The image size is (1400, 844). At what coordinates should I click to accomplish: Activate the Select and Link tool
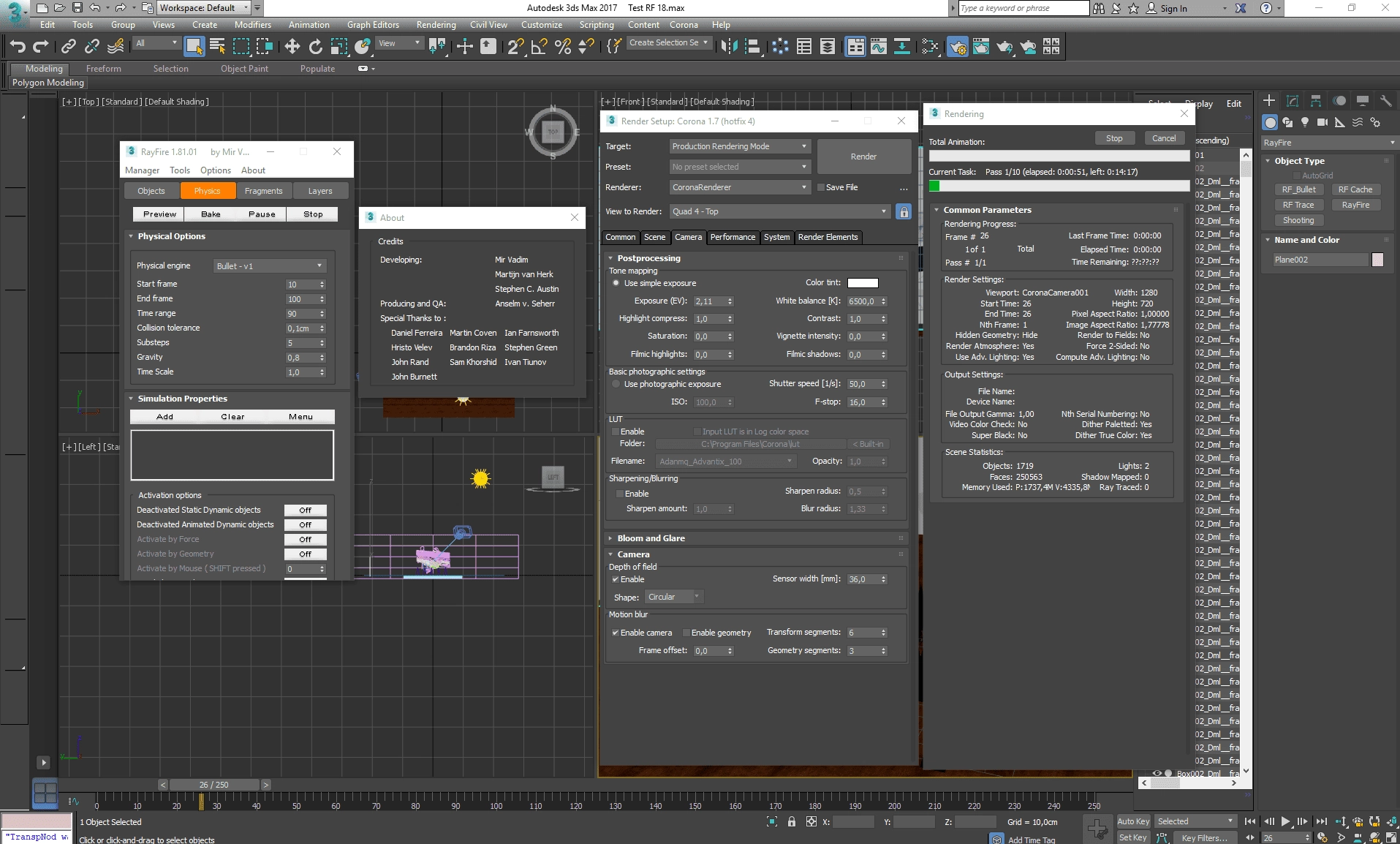tap(69, 47)
